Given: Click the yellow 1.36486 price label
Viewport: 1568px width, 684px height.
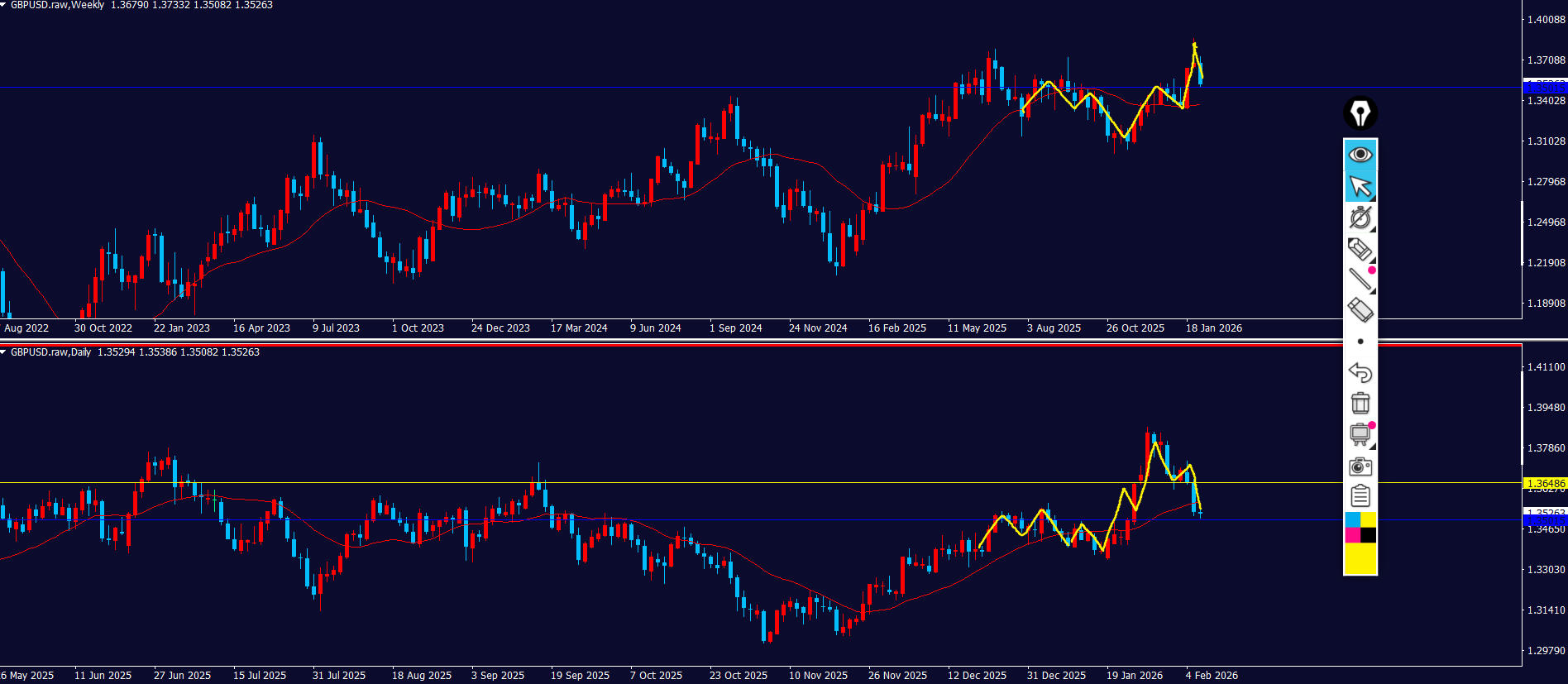Looking at the screenshot, I should [x=1545, y=483].
